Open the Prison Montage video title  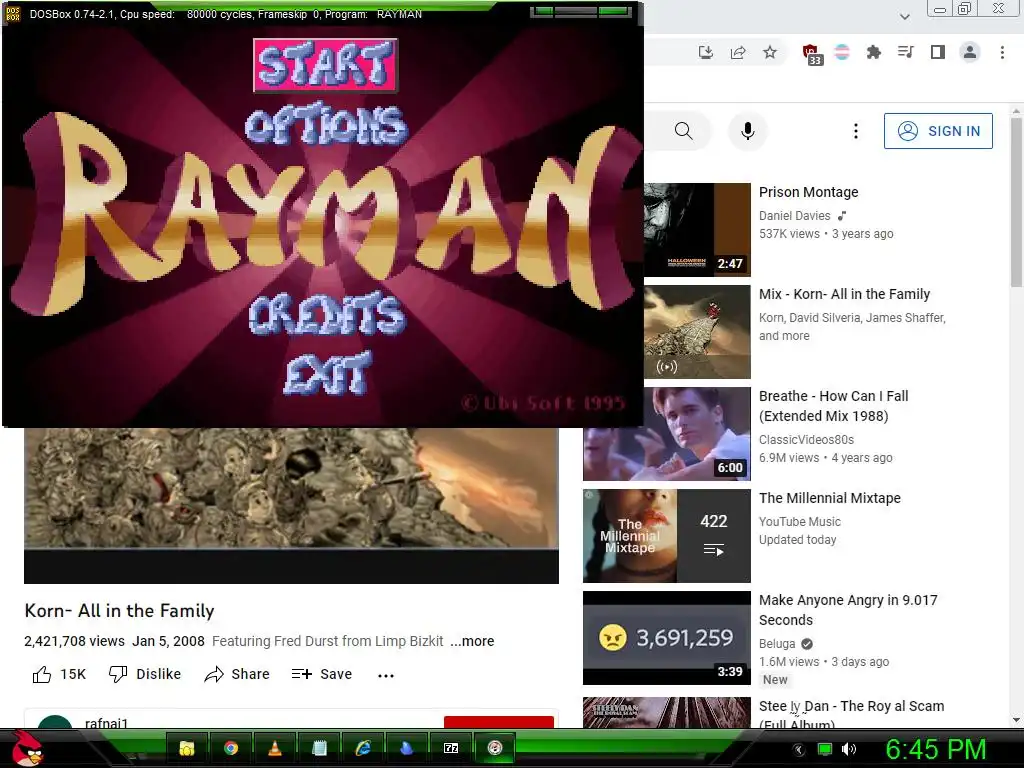pyautogui.click(x=808, y=192)
